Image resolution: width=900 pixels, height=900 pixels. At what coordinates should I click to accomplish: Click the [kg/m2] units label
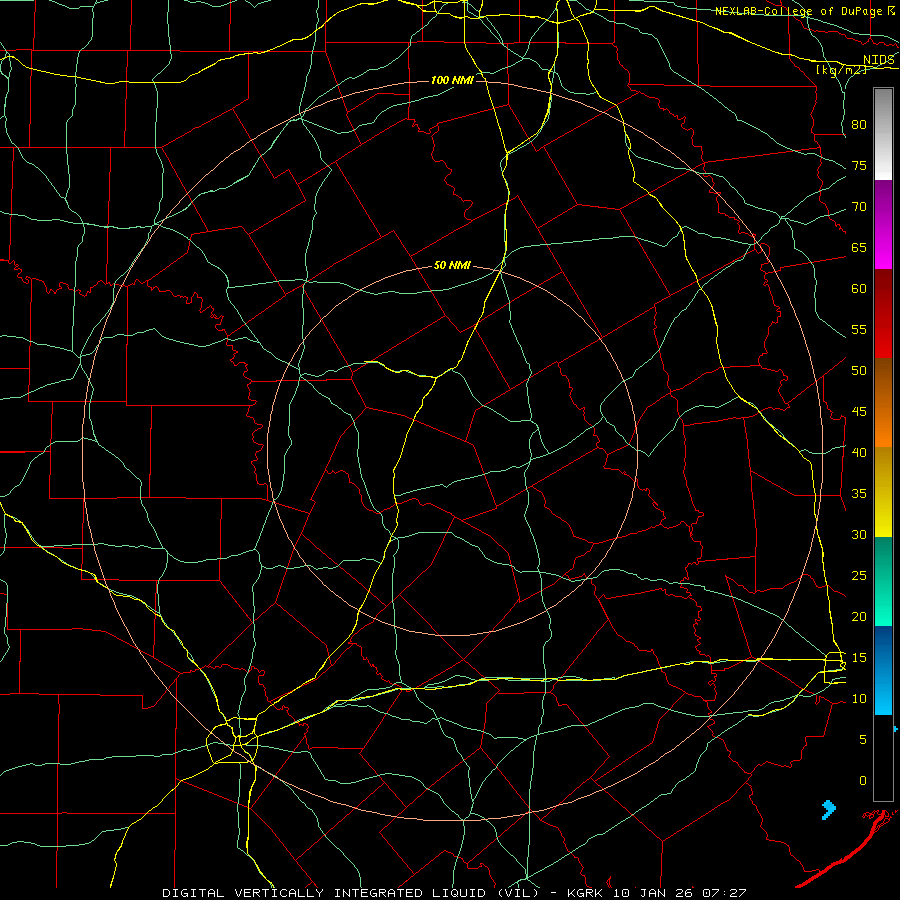tap(841, 70)
